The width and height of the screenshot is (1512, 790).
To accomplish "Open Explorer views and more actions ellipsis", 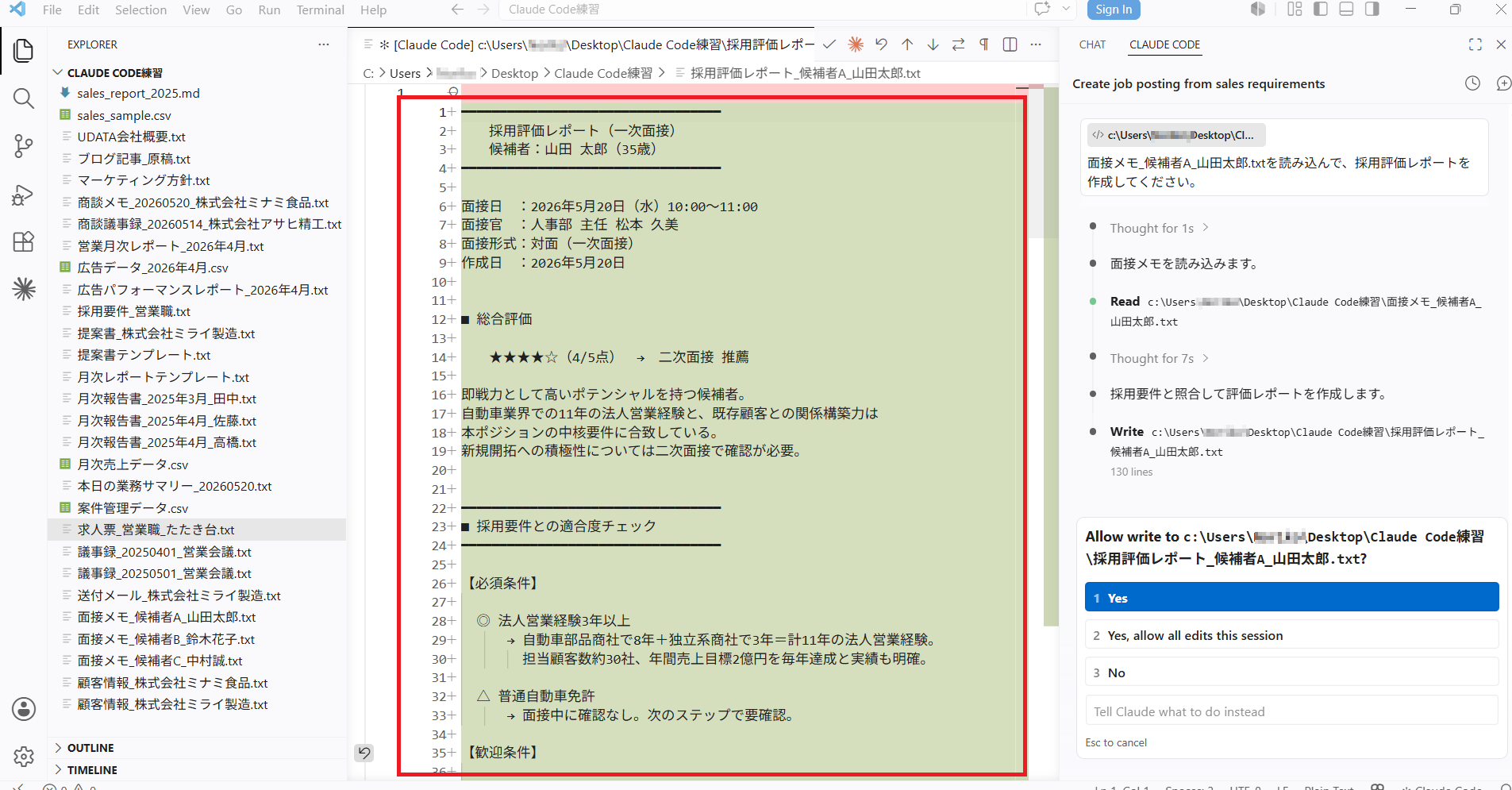I will (x=323, y=44).
